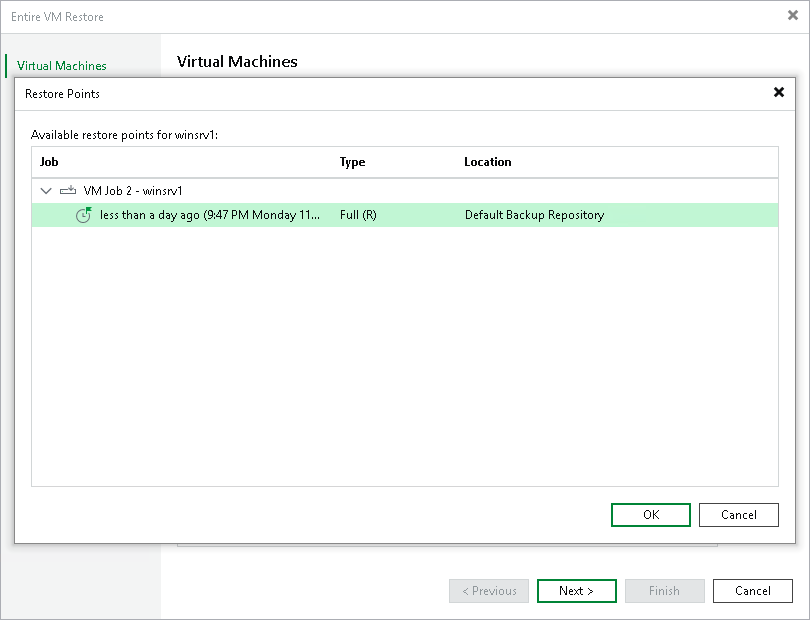Sort by the Job column header
The width and height of the screenshot is (810, 620).
pos(50,162)
